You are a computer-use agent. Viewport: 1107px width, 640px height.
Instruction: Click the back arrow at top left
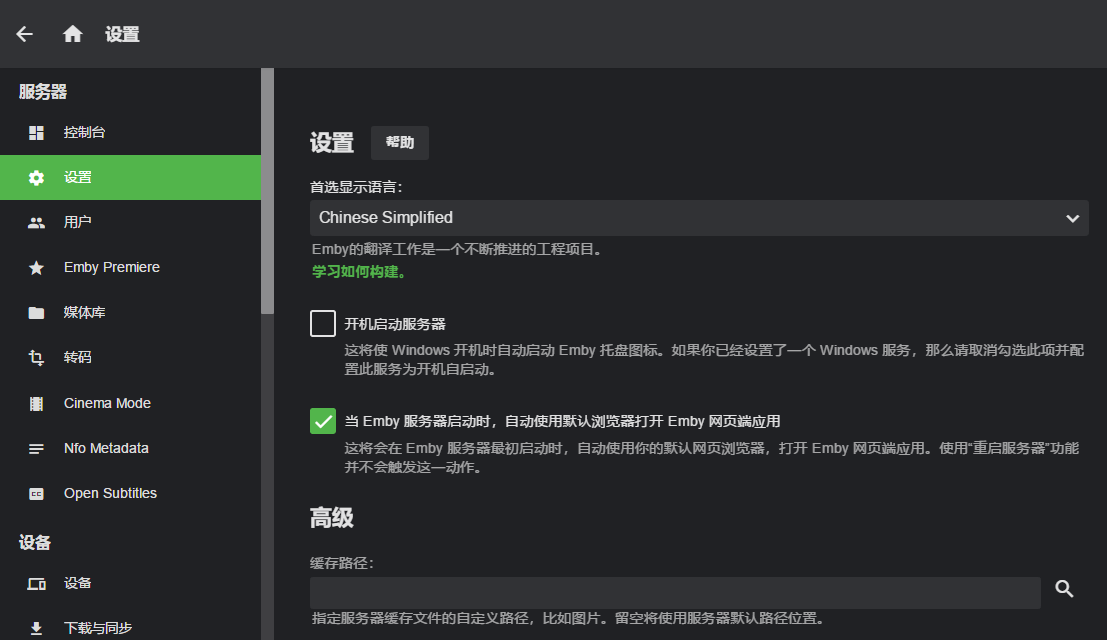23,33
